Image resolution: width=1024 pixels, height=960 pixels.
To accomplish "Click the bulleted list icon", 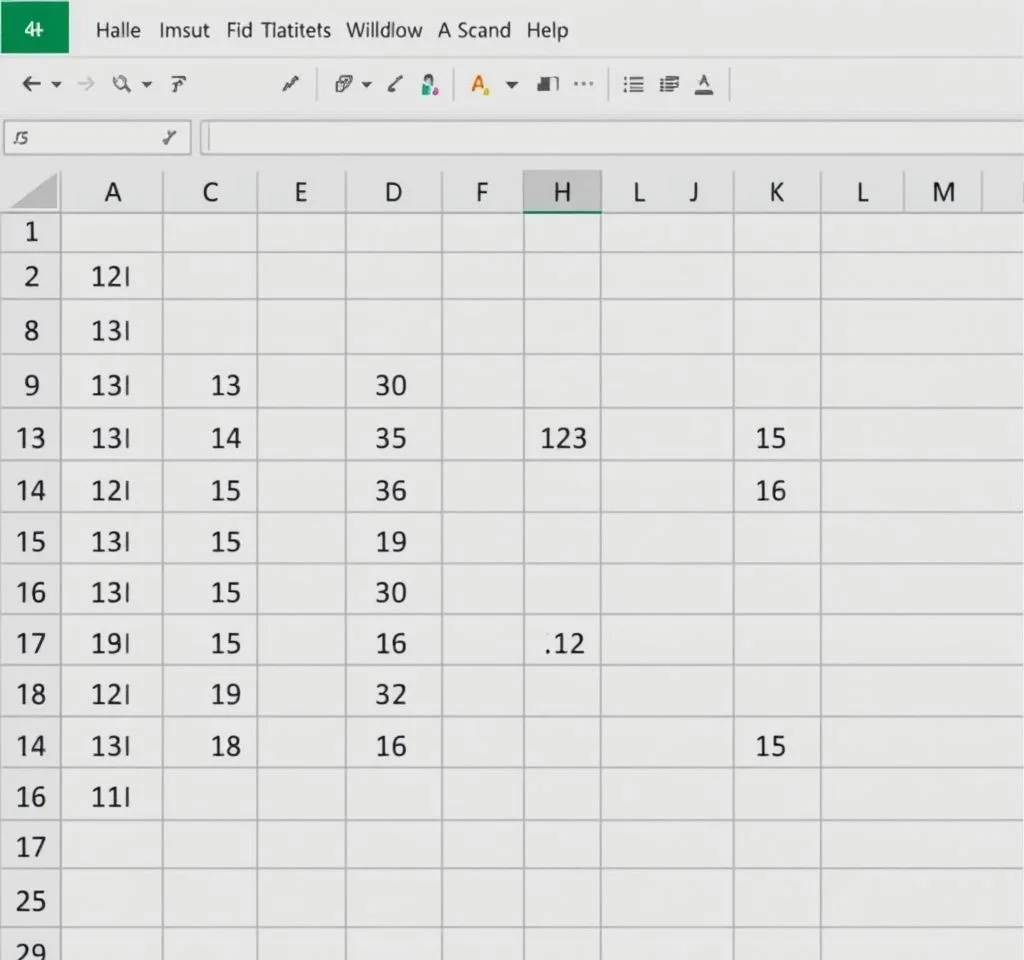I will pos(633,85).
